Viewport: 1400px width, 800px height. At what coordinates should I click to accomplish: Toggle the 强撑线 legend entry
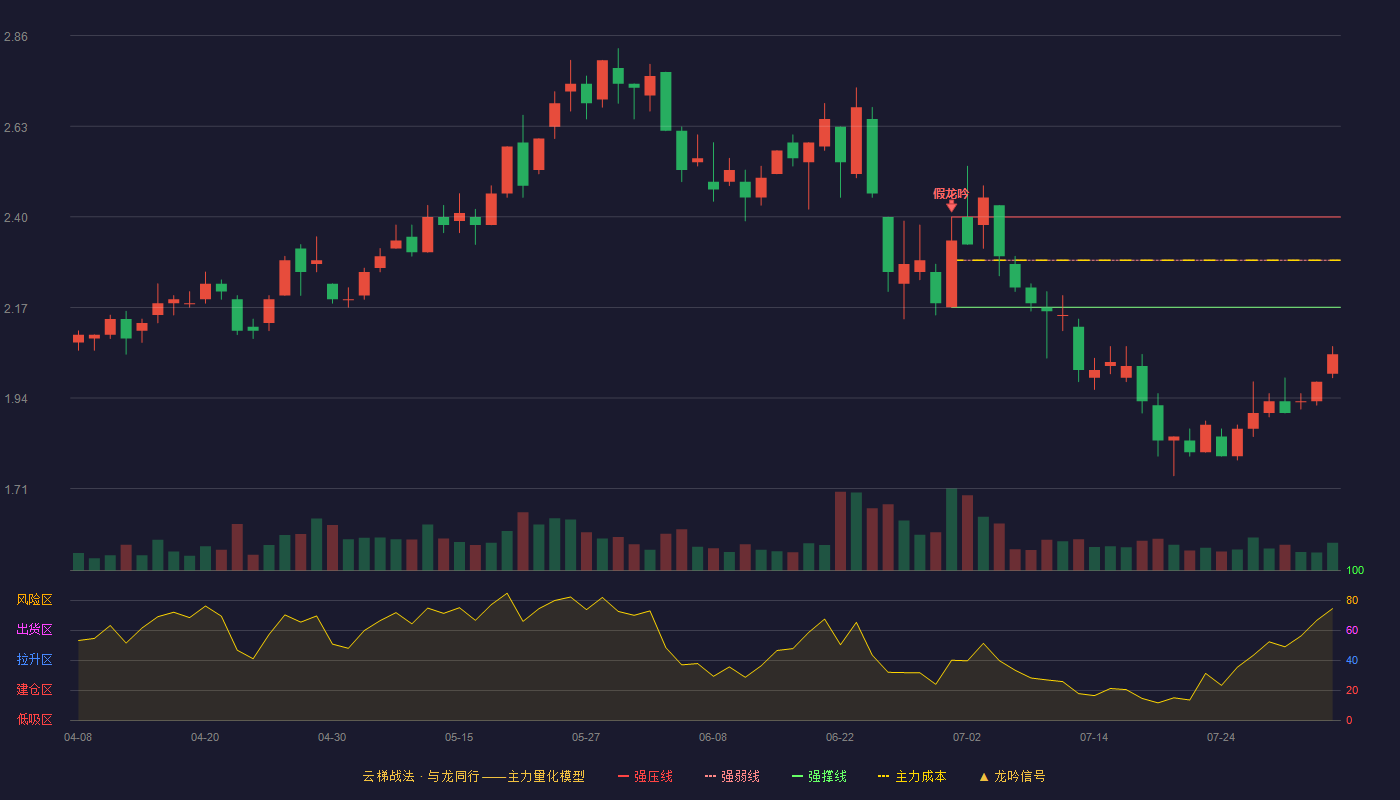[x=819, y=776]
